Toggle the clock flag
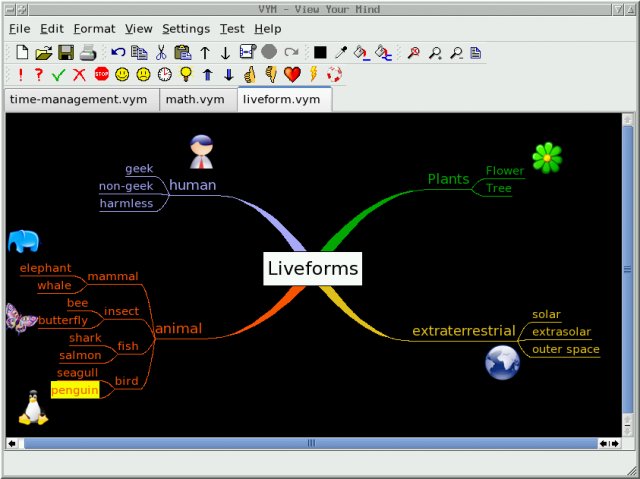The height and width of the screenshot is (479, 640). pyautogui.click(x=165, y=74)
